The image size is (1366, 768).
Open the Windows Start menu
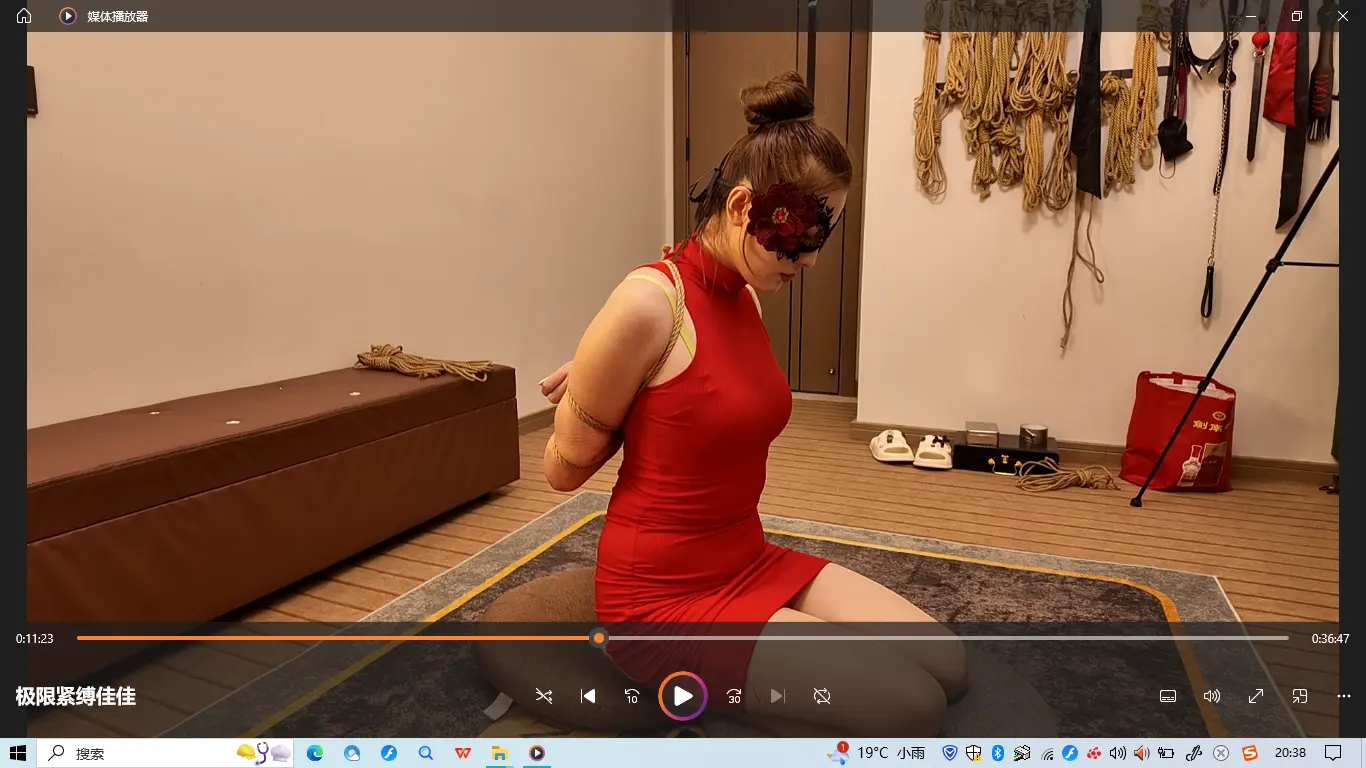click(18, 753)
